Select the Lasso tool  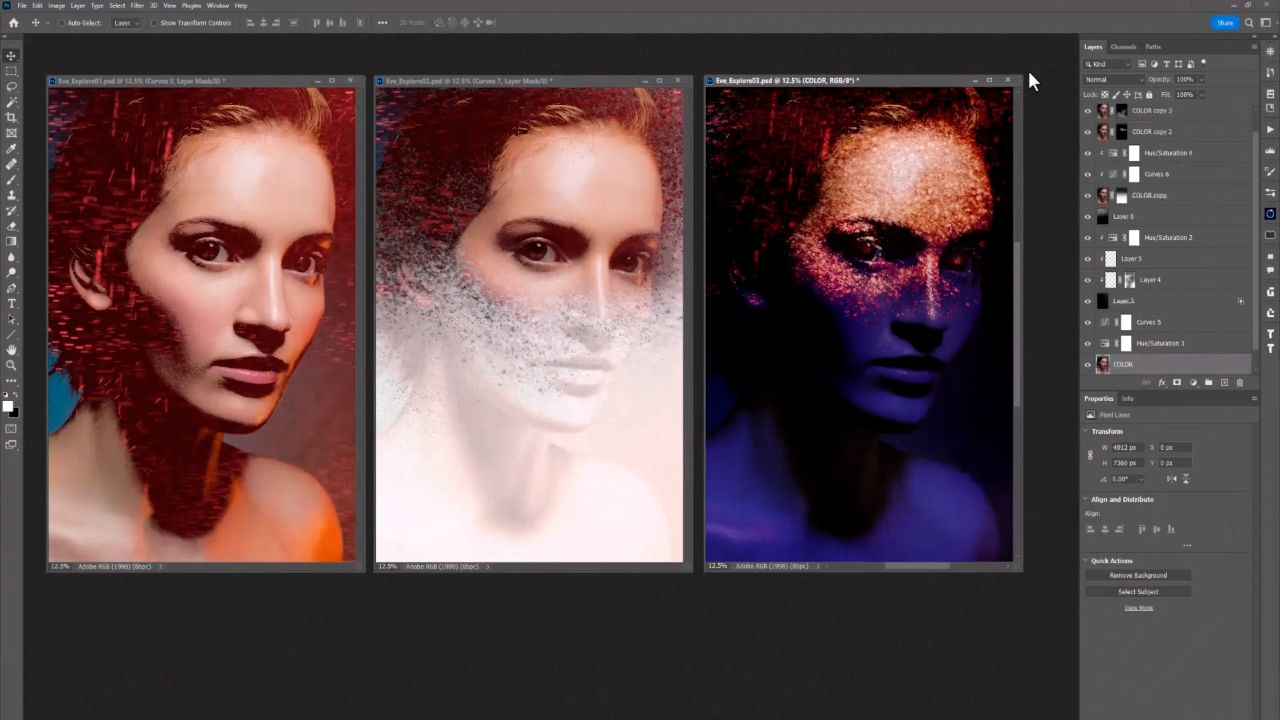[x=11, y=86]
